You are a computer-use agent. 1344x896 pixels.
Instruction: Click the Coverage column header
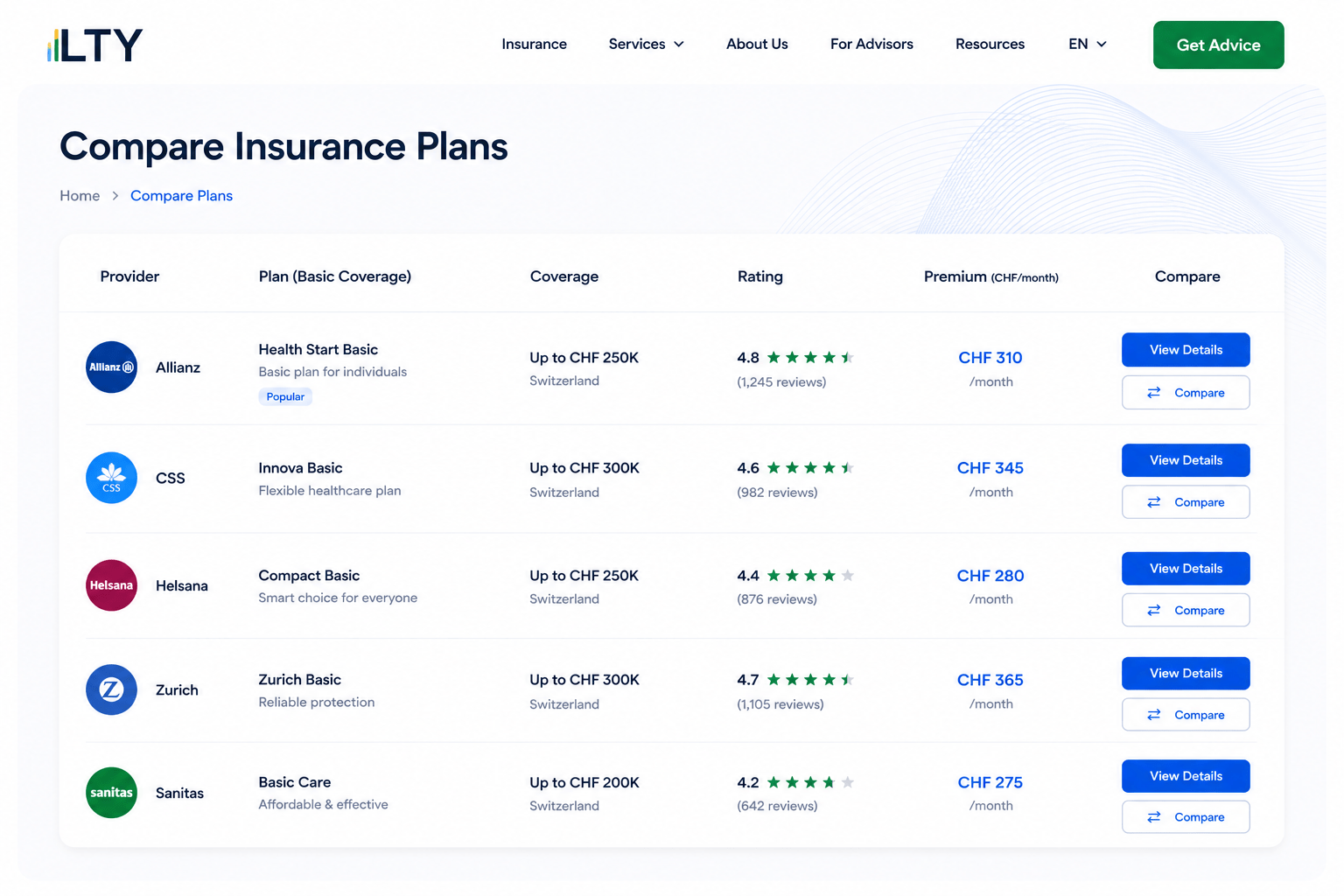click(x=564, y=276)
